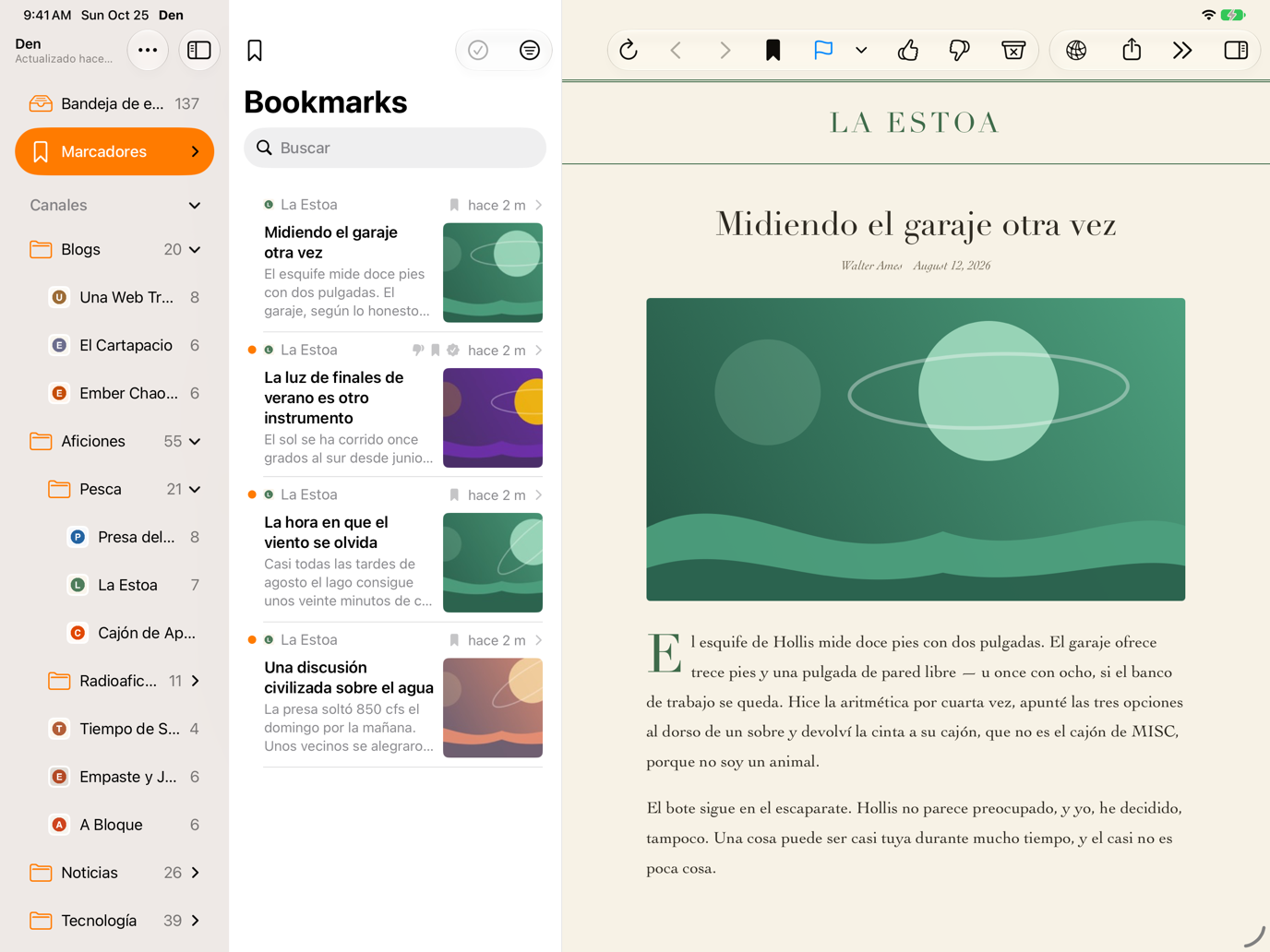Share the article
This screenshot has width=1270, height=952.
pos(1132,50)
